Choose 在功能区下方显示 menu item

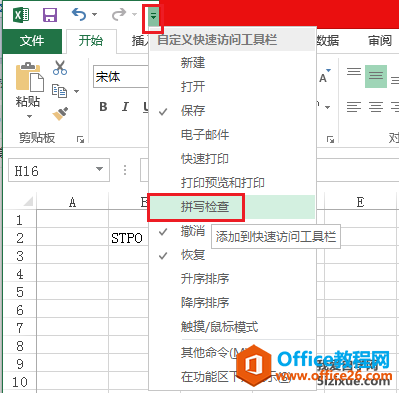(x=232, y=377)
